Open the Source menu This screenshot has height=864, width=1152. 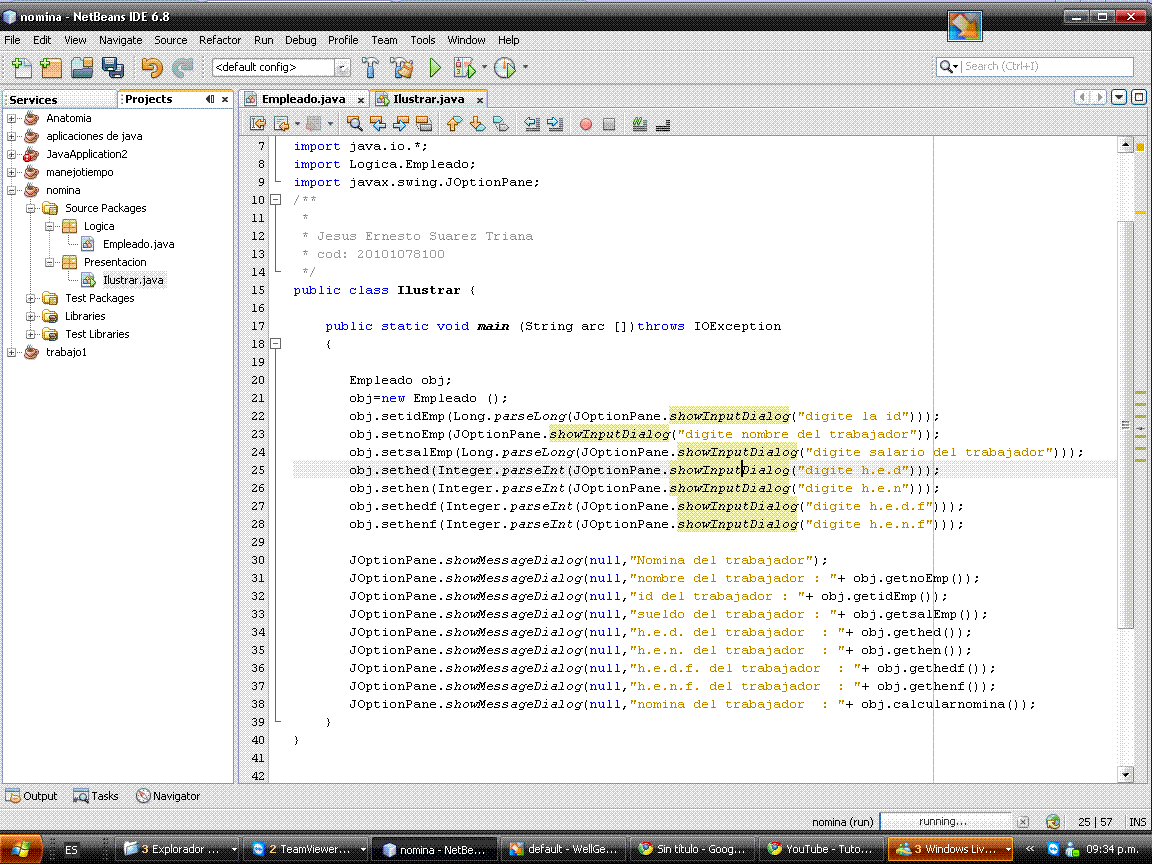(170, 40)
